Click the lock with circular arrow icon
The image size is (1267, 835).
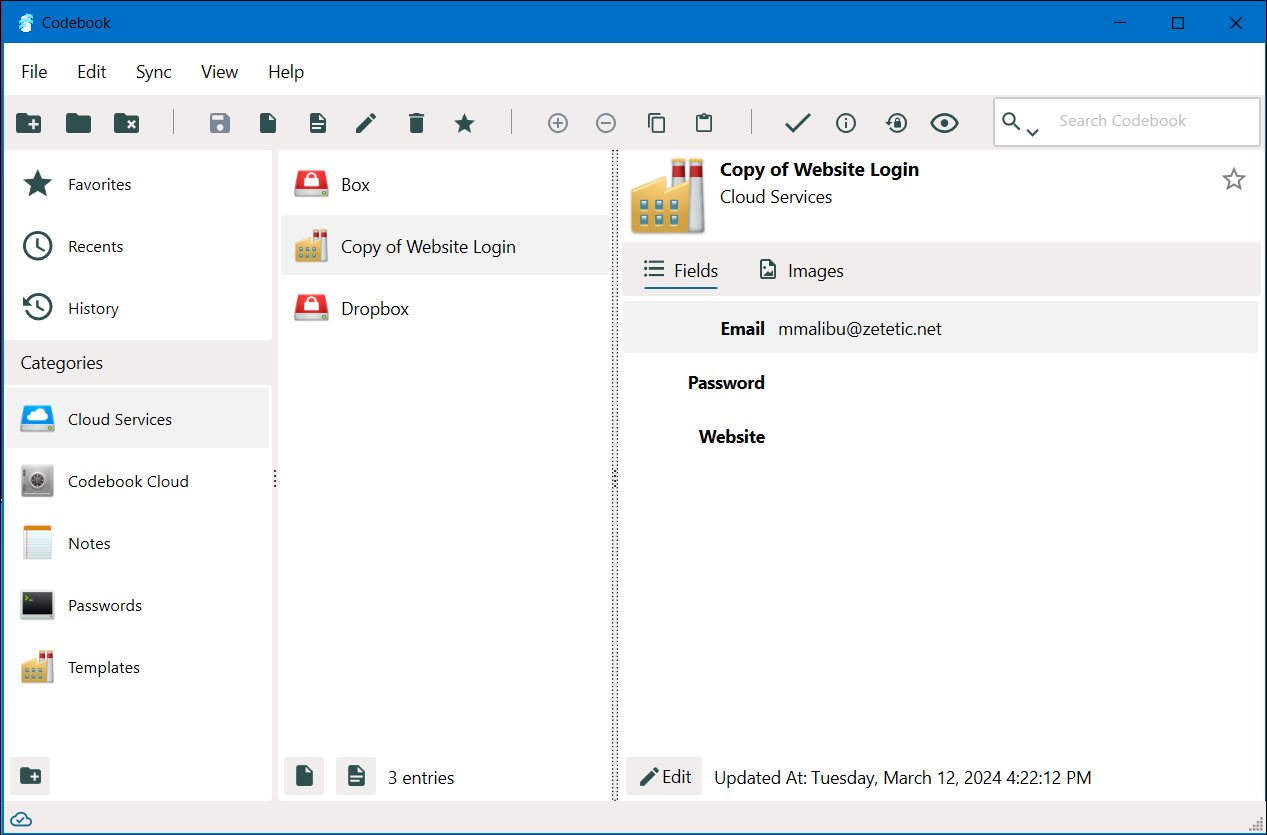click(x=896, y=123)
